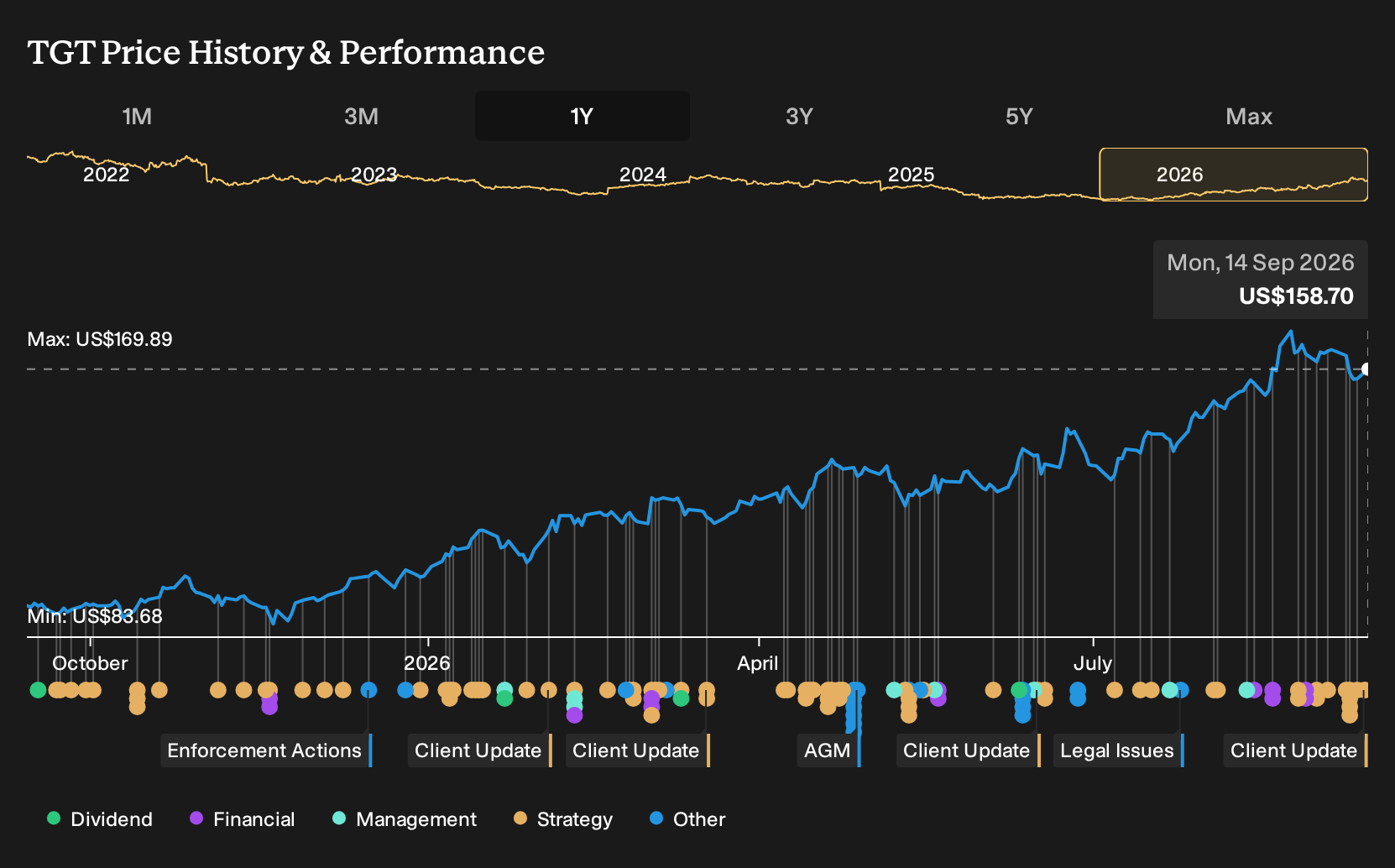Click the blue dot stack above AGM label

854,710
